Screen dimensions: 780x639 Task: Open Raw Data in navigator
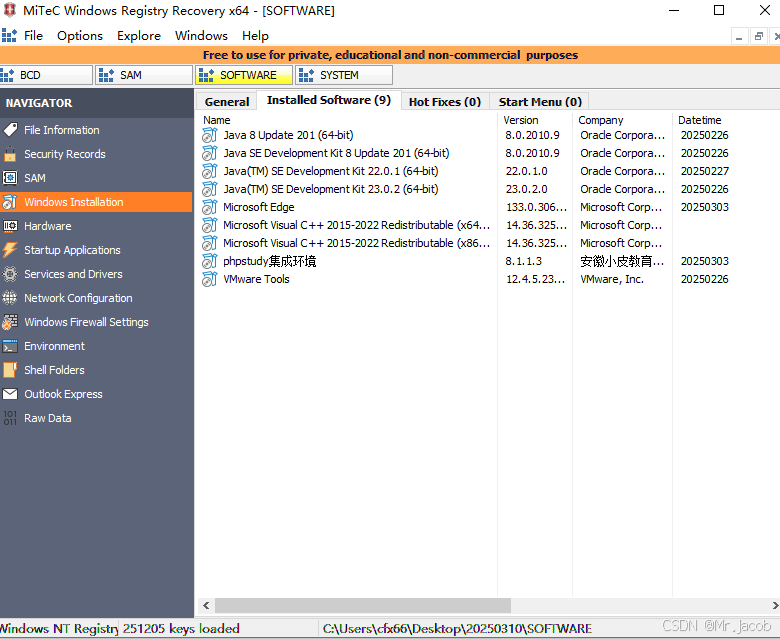pos(97,418)
